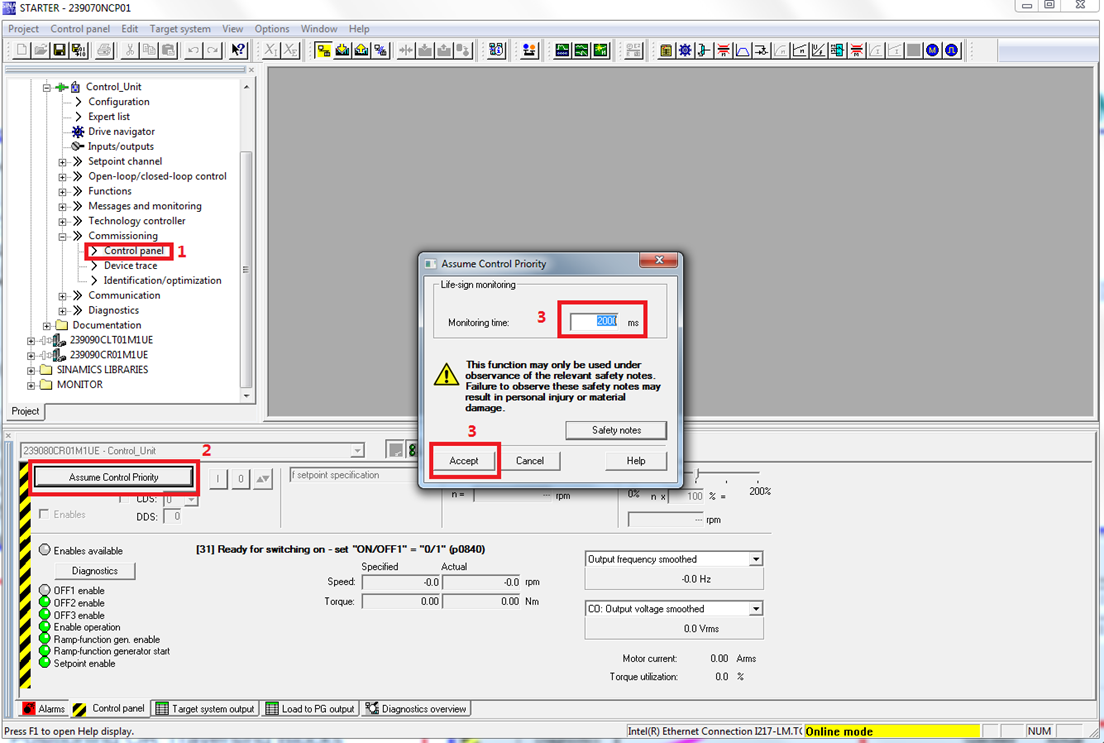
Task: Click the Accept button in dialog
Action: [464, 461]
